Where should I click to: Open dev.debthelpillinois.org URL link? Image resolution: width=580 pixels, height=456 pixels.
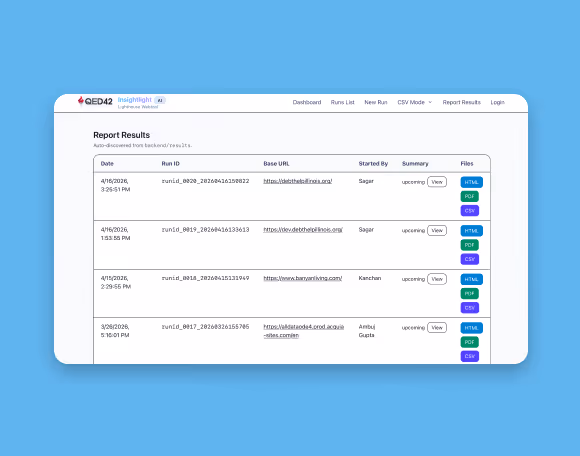tap(303, 230)
